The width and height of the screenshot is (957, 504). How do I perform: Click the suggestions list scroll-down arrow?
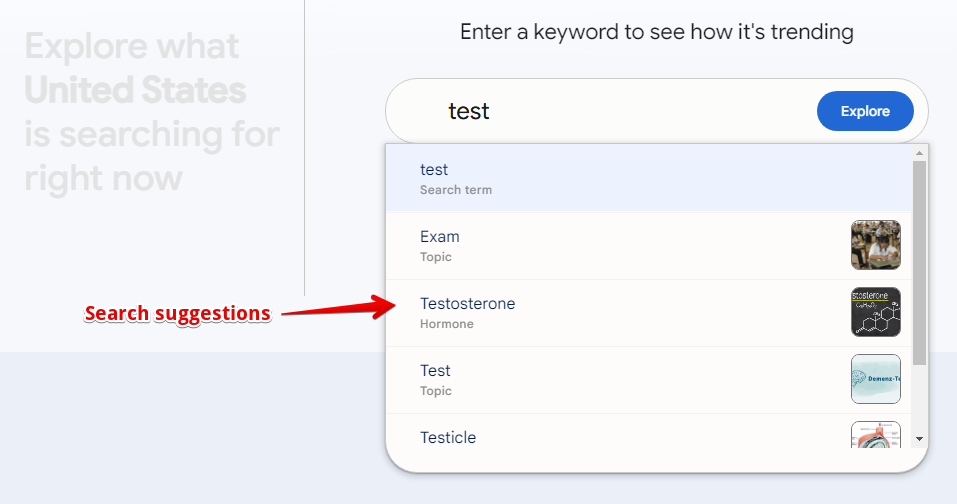tap(919, 438)
